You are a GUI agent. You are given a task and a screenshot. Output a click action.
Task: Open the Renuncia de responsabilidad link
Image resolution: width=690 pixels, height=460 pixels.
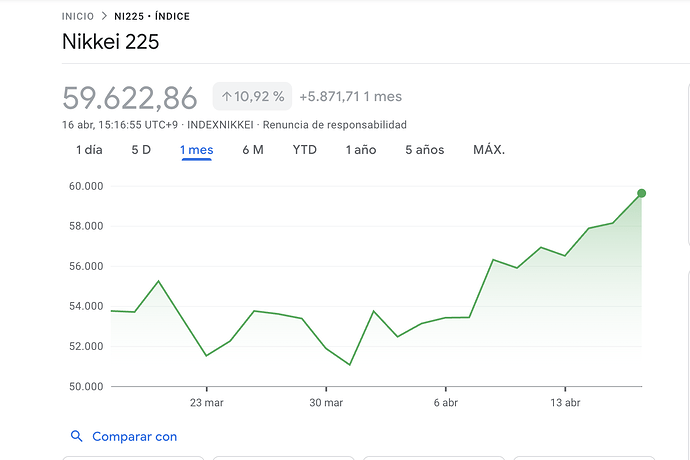point(334,125)
